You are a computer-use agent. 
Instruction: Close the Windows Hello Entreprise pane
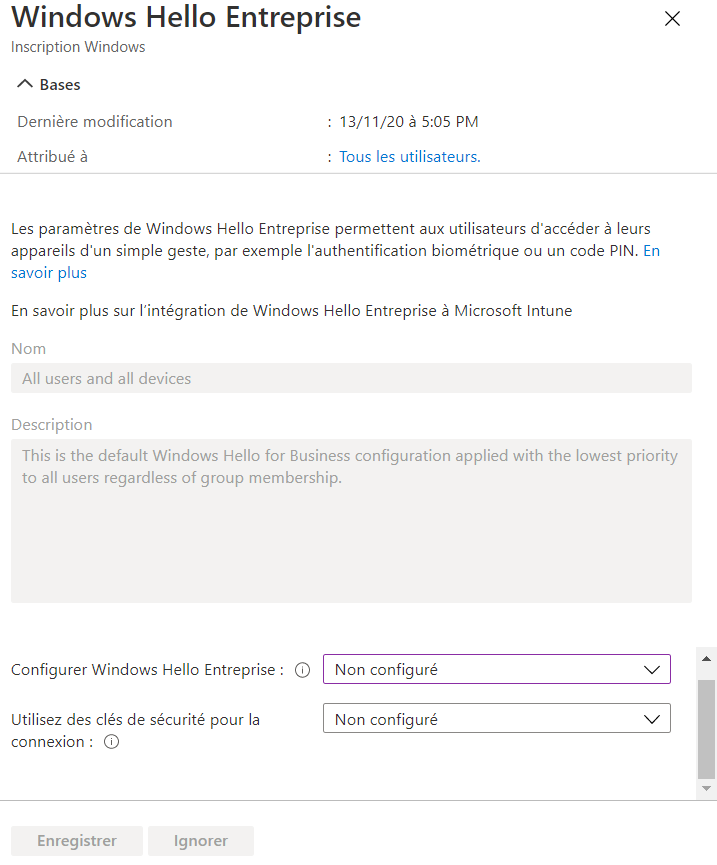672,18
